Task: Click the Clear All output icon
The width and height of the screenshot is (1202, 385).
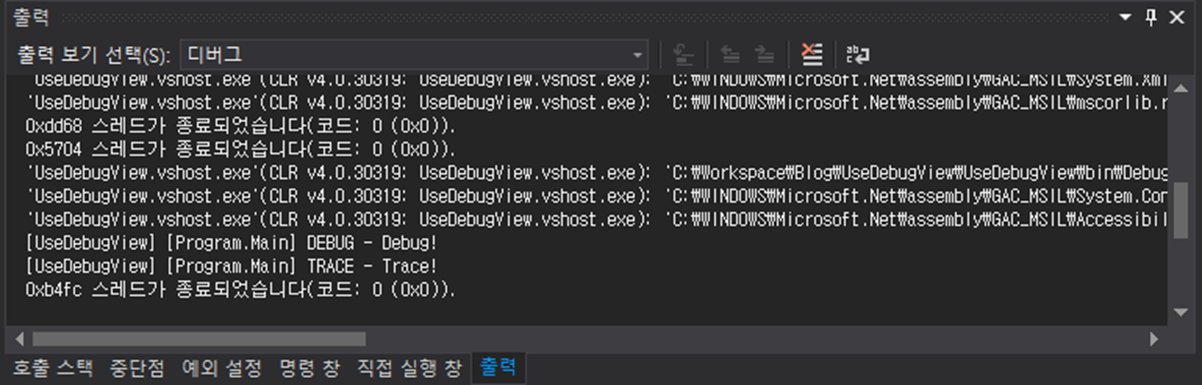Action: [x=813, y=54]
